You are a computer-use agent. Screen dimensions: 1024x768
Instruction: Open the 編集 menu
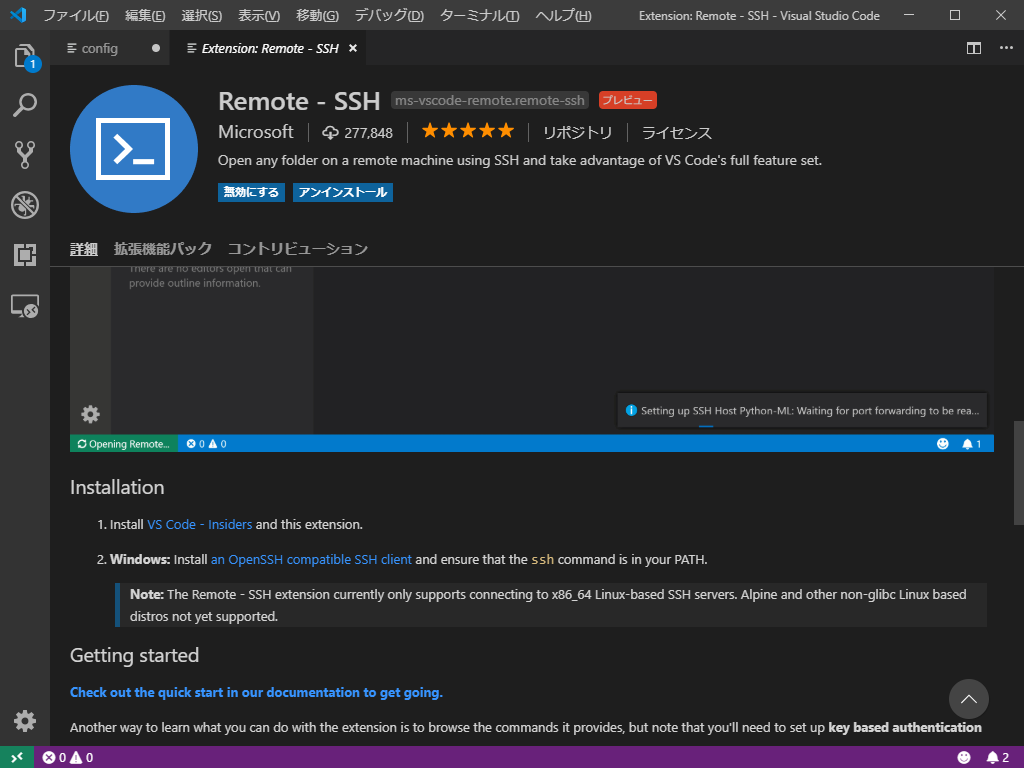point(145,15)
